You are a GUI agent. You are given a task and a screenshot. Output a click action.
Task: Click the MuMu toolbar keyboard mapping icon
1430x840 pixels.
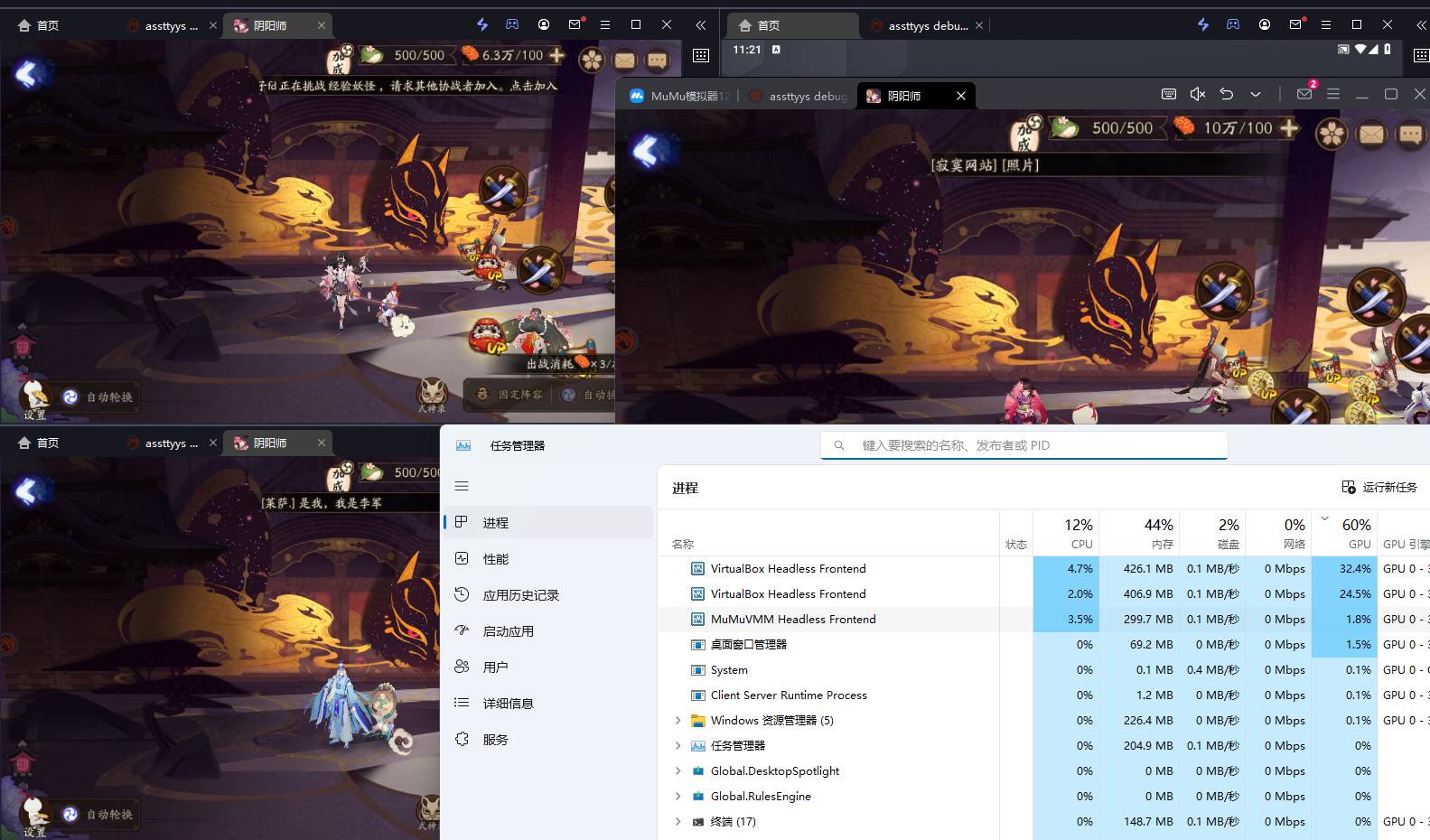[1168, 94]
